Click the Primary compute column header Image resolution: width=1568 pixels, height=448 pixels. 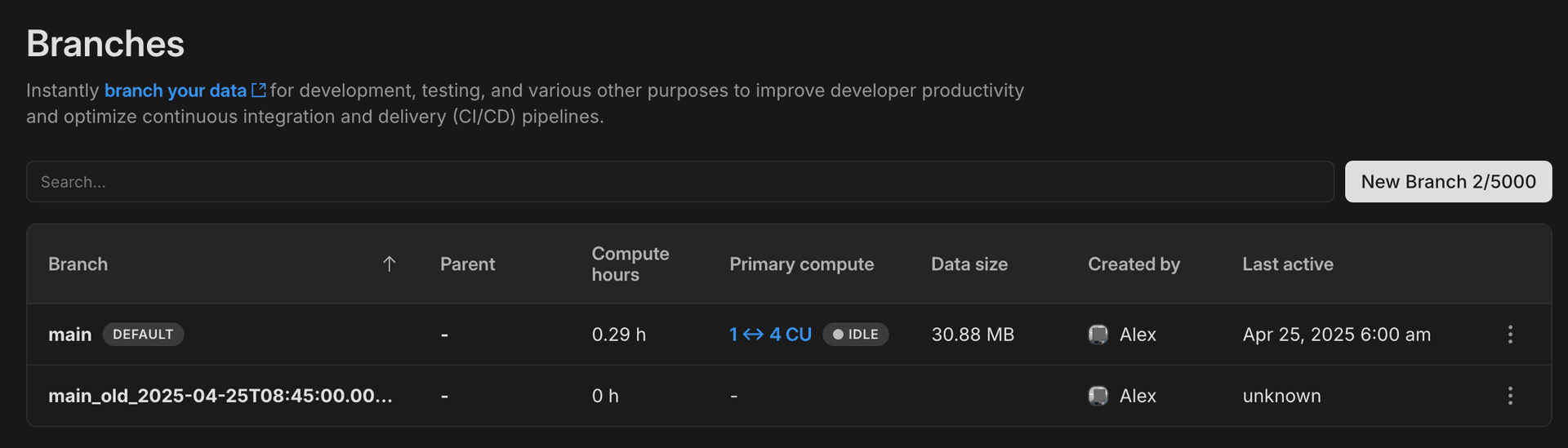[x=801, y=264]
